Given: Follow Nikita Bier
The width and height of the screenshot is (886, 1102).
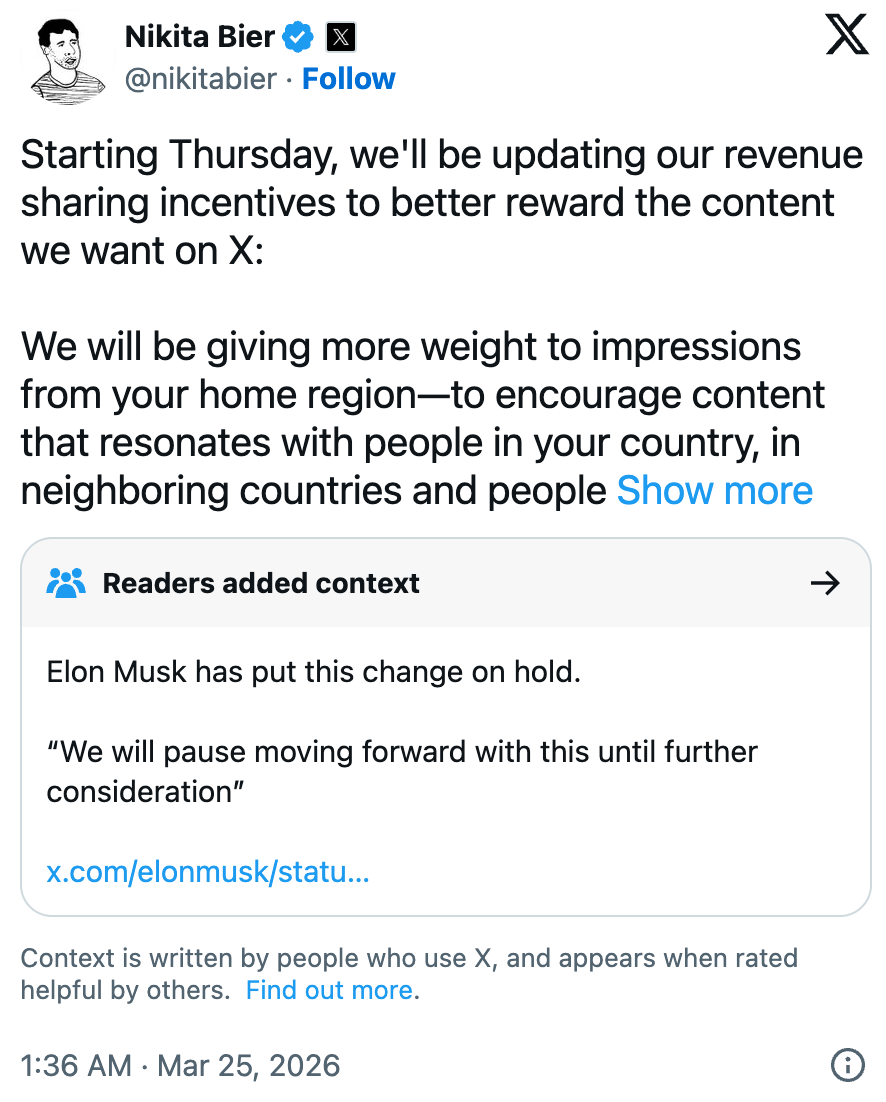Looking at the screenshot, I should (349, 79).
